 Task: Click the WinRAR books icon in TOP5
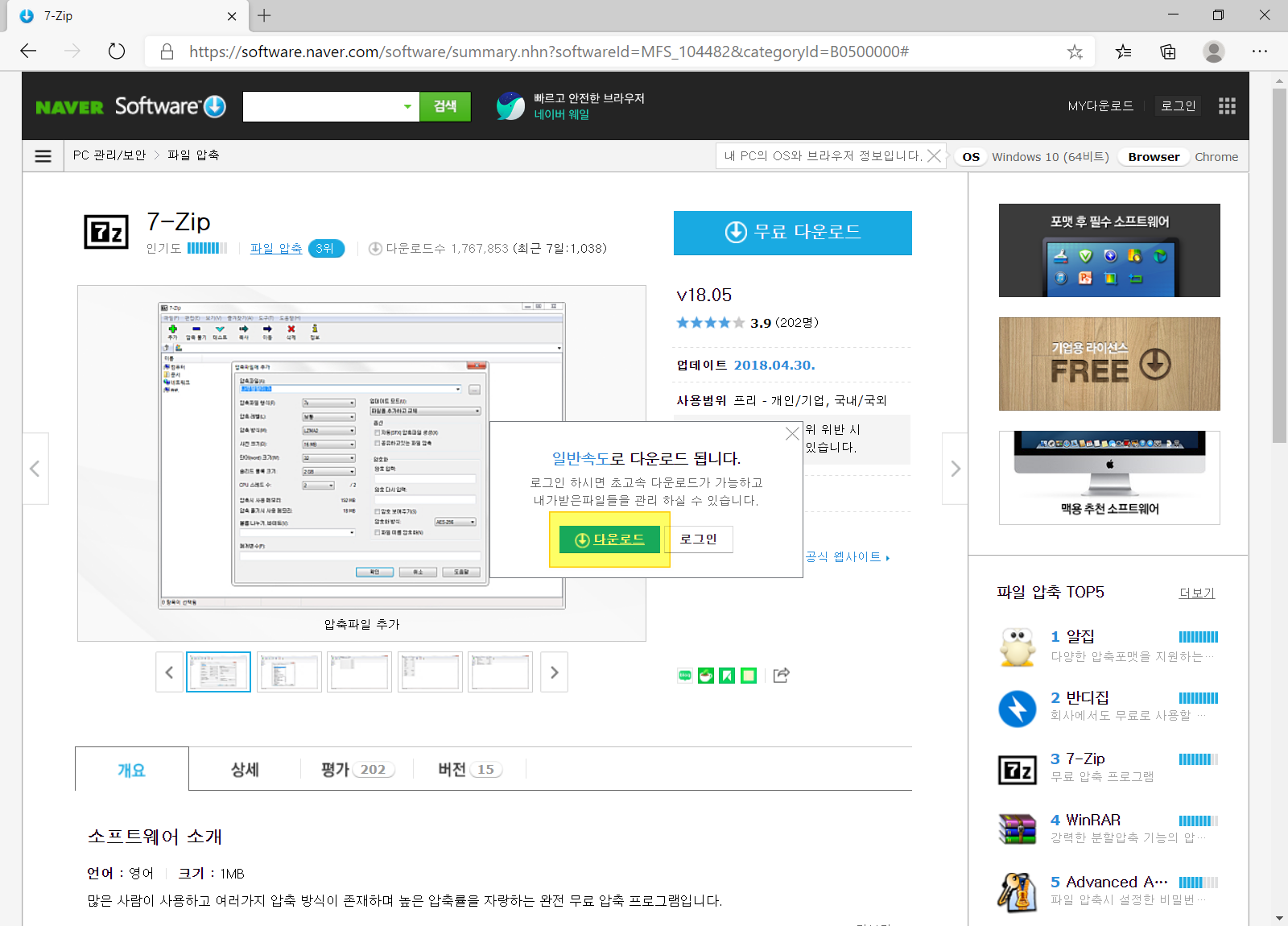pos(1018,829)
